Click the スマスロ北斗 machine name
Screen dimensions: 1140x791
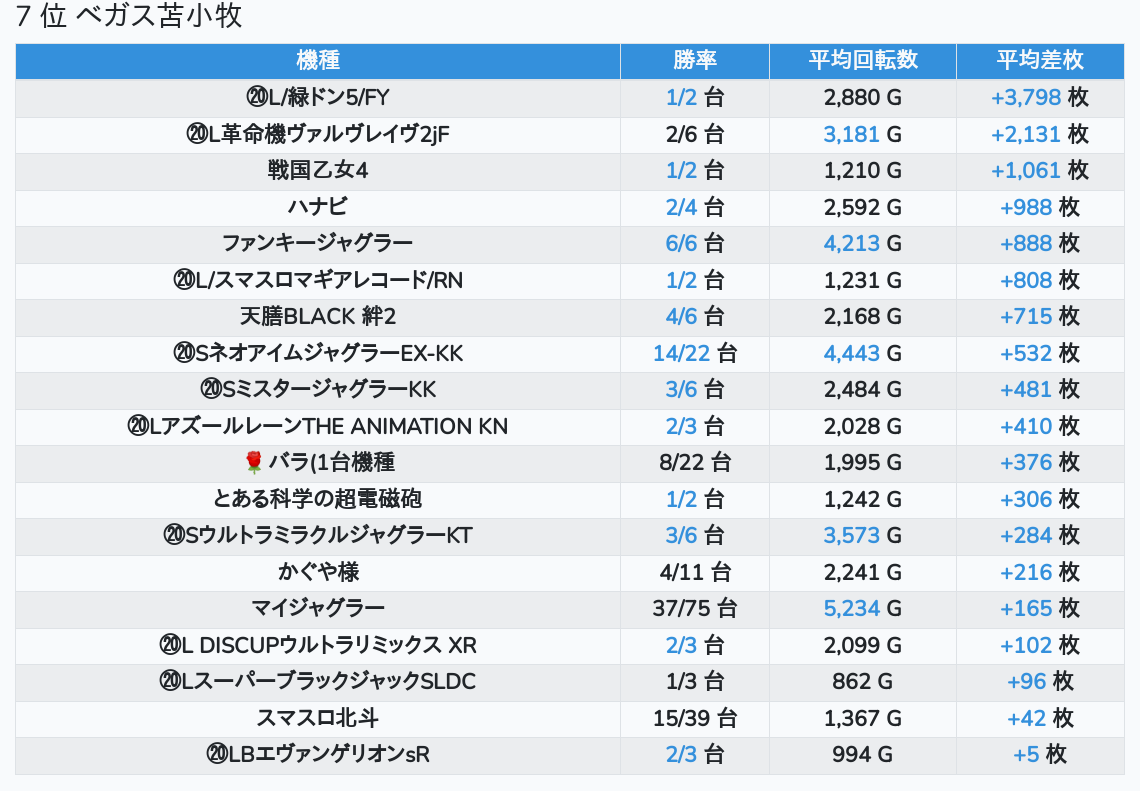pos(318,718)
